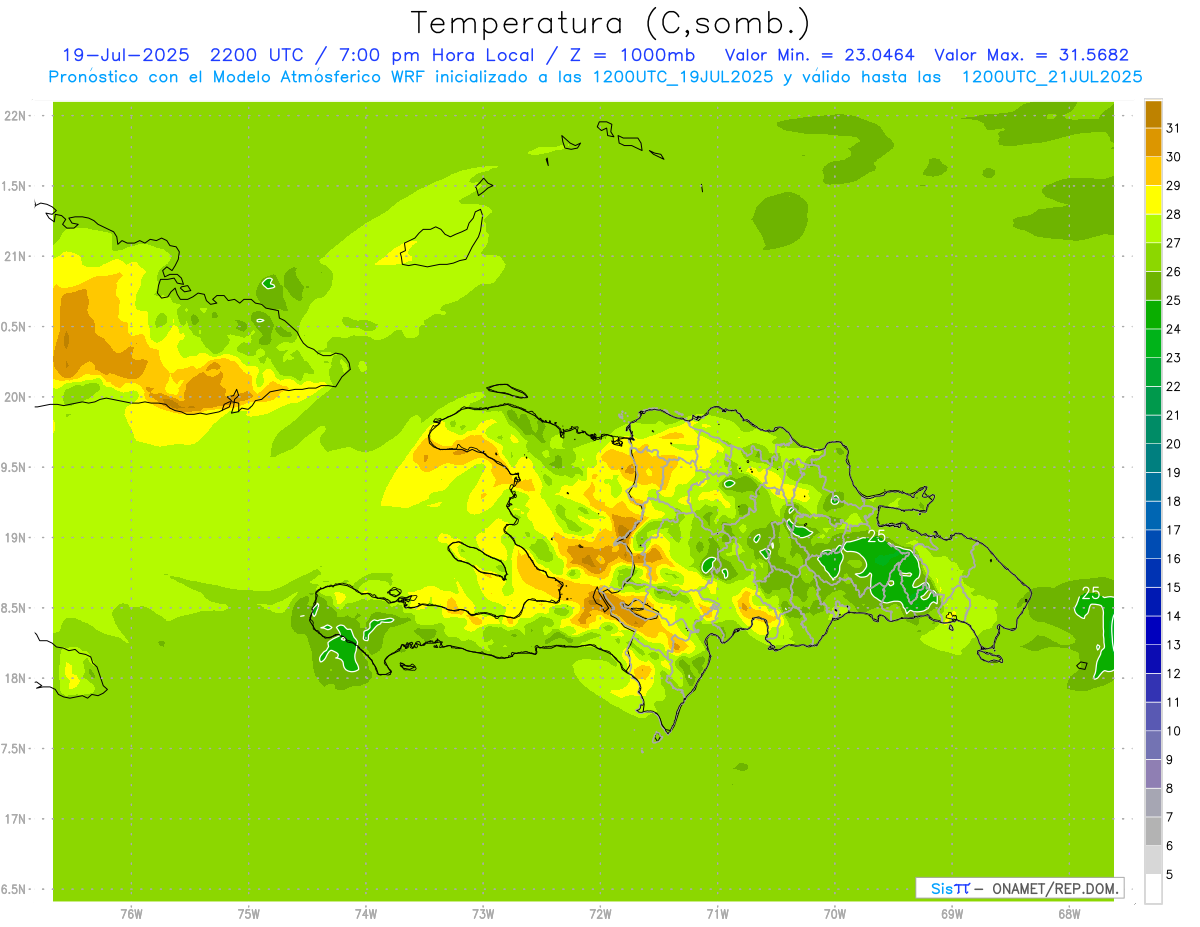This screenshot has height=927, width=1200.
Task: Click the "74W" longitude axis label
Action: click(366, 913)
